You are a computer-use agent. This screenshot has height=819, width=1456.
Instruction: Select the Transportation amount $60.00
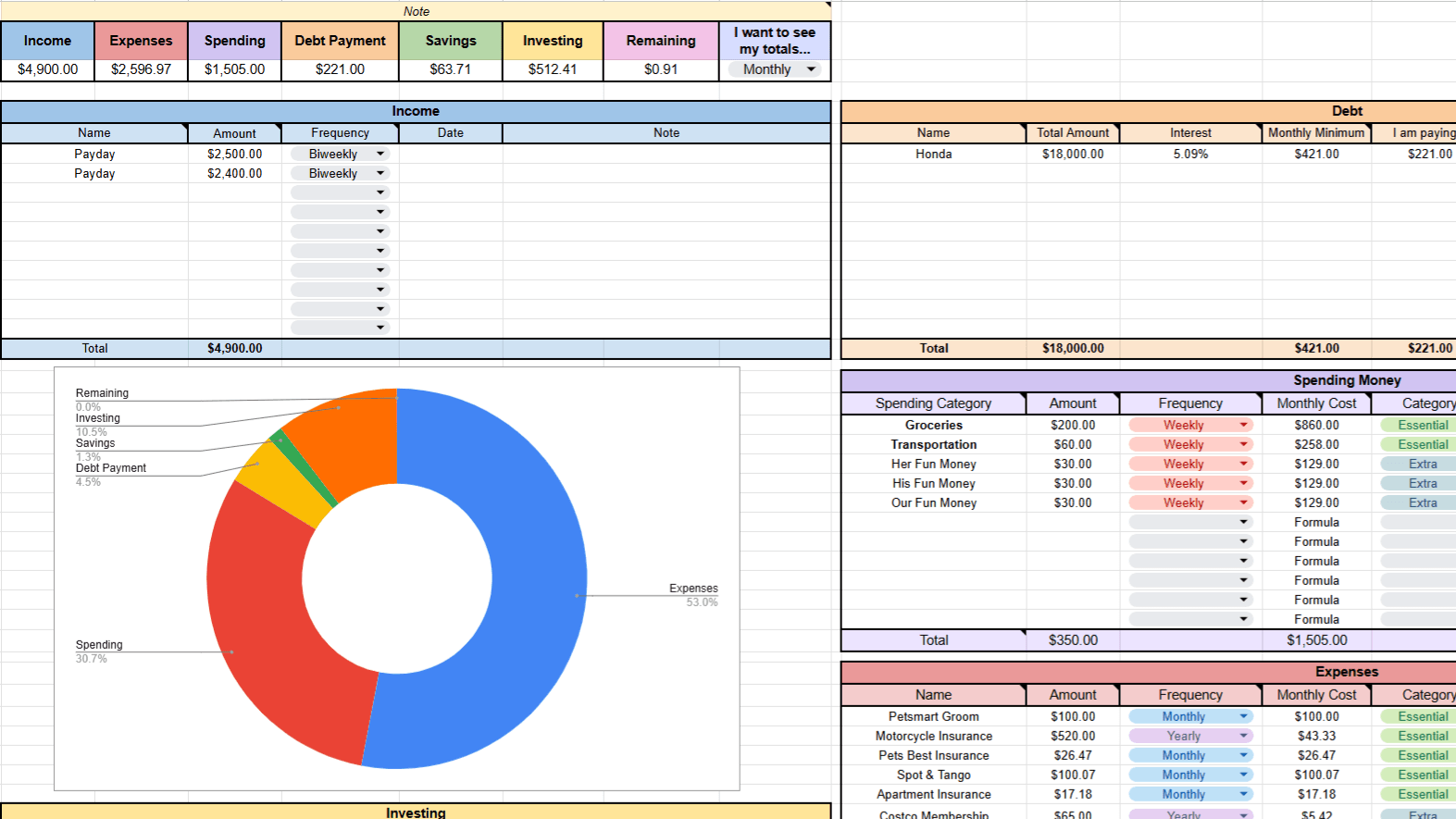(x=1073, y=445)
